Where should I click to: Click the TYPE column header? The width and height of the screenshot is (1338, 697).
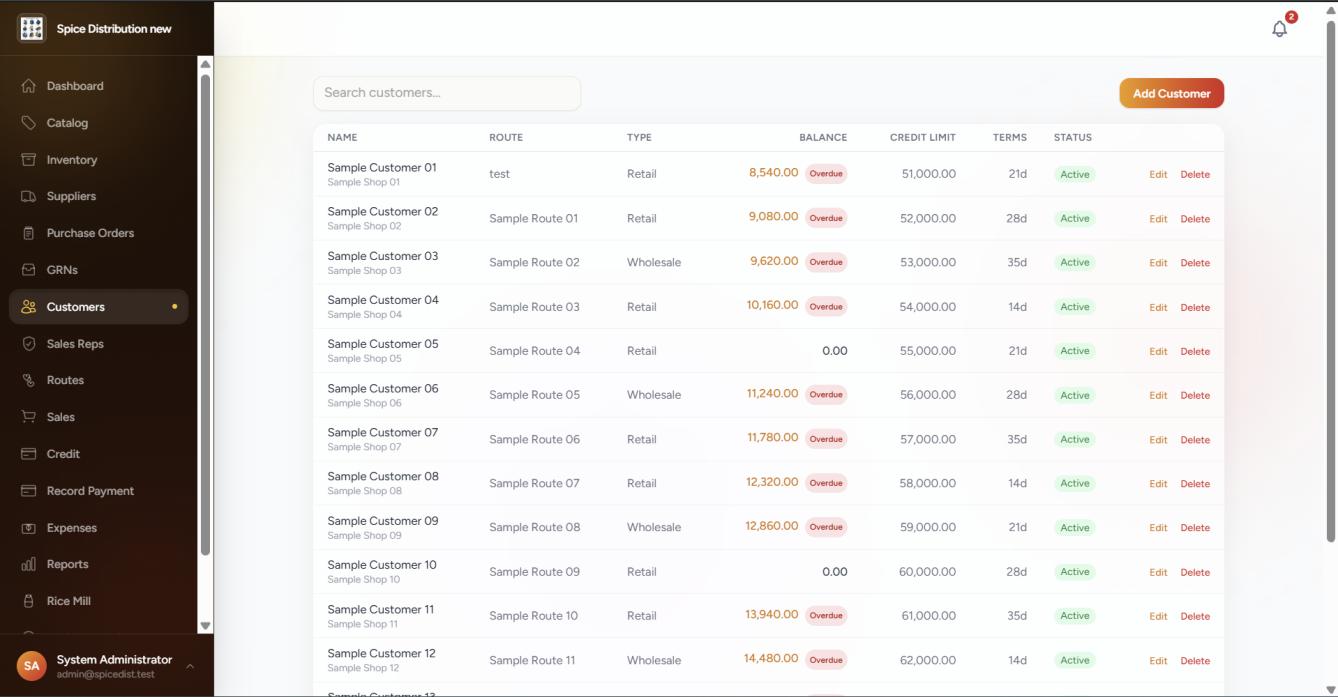pos(639,138)
